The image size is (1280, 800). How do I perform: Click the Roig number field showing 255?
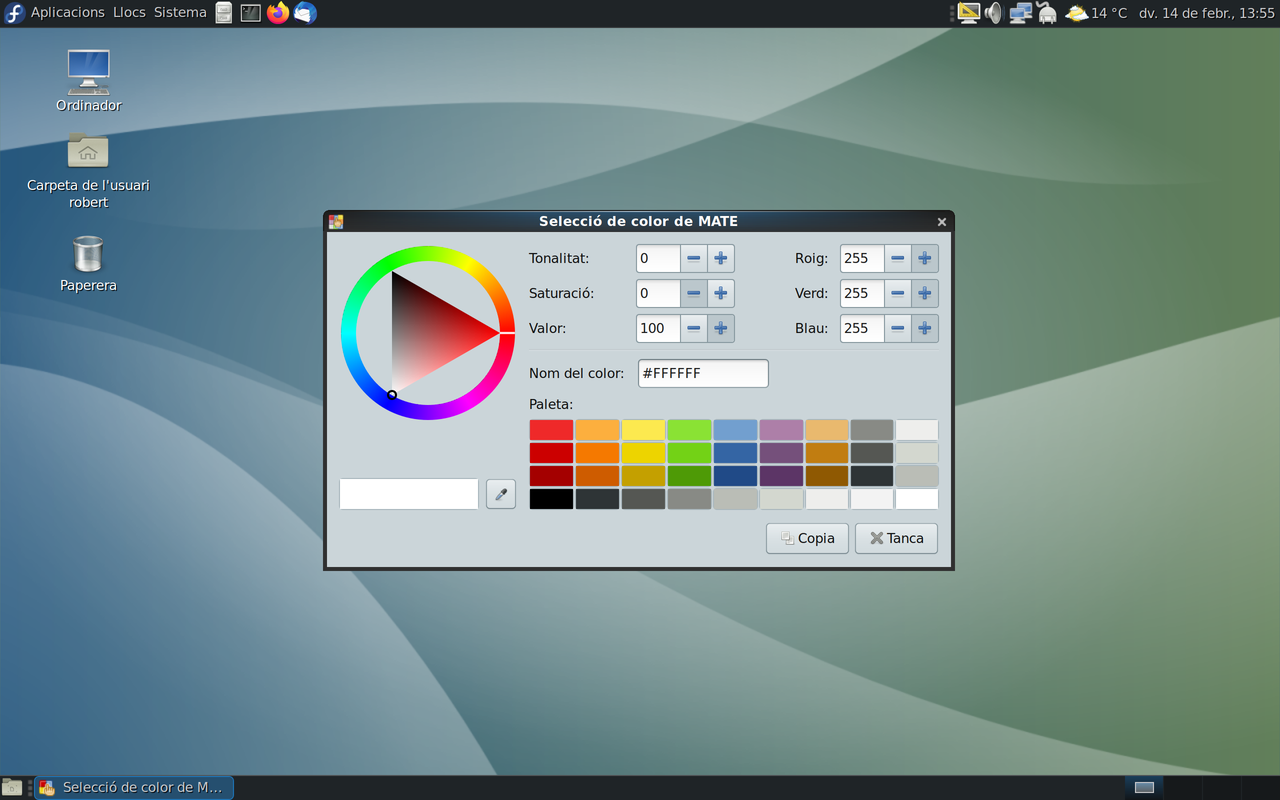[x=862, y=258]
